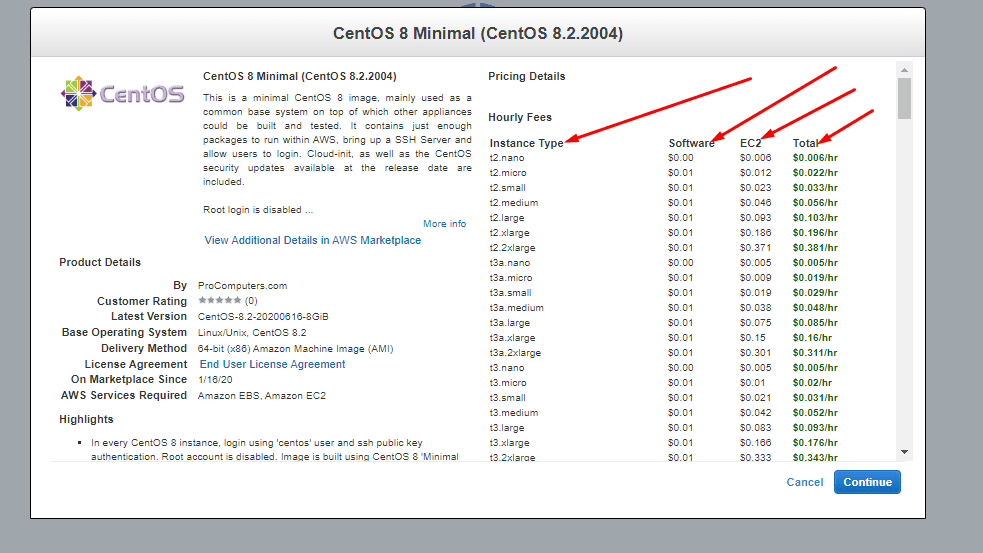Click the t3.micro instance type
The height and width of the screenshot is (553, 983).
click(x=508, y=383)
